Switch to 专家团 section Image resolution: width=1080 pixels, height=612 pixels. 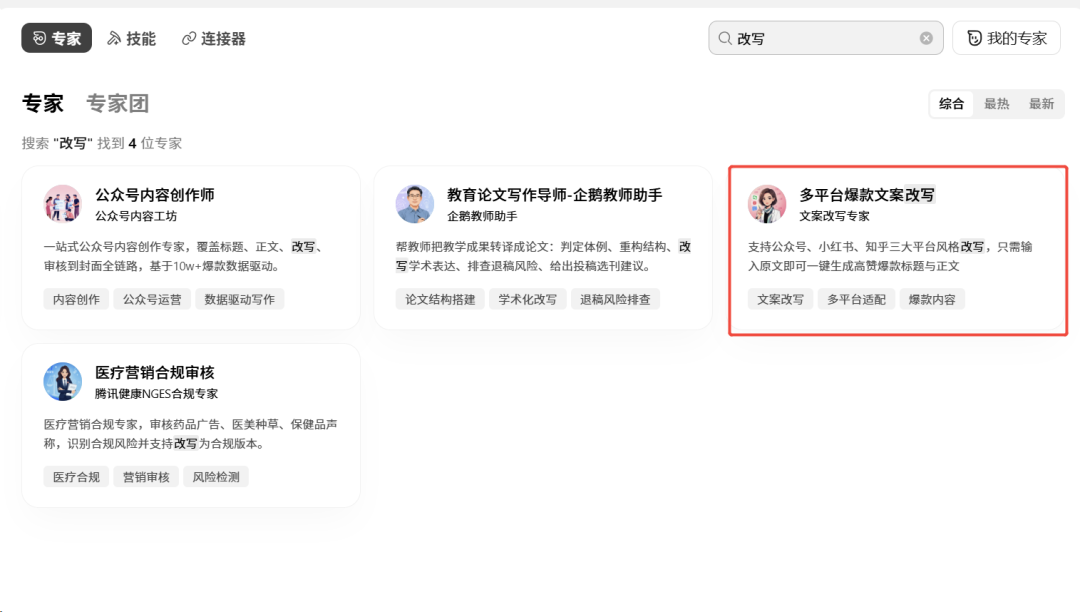(x=117, y=103)
